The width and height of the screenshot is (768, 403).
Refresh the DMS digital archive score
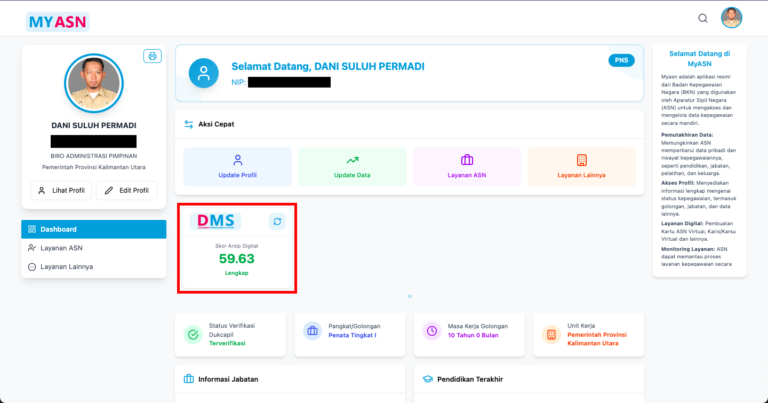[276, 222]
